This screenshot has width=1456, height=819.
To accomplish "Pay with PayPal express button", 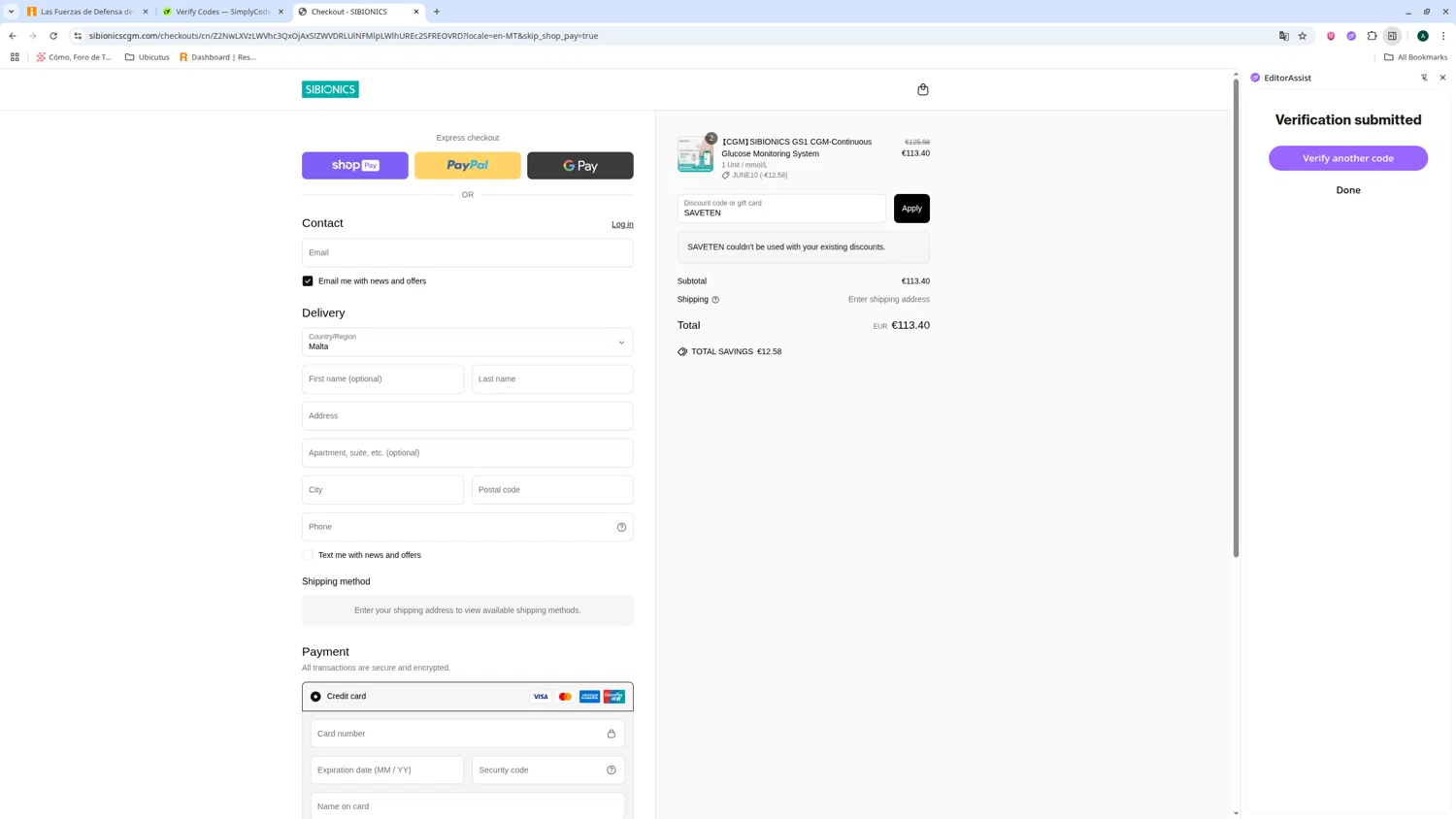I will pos(468,166).
